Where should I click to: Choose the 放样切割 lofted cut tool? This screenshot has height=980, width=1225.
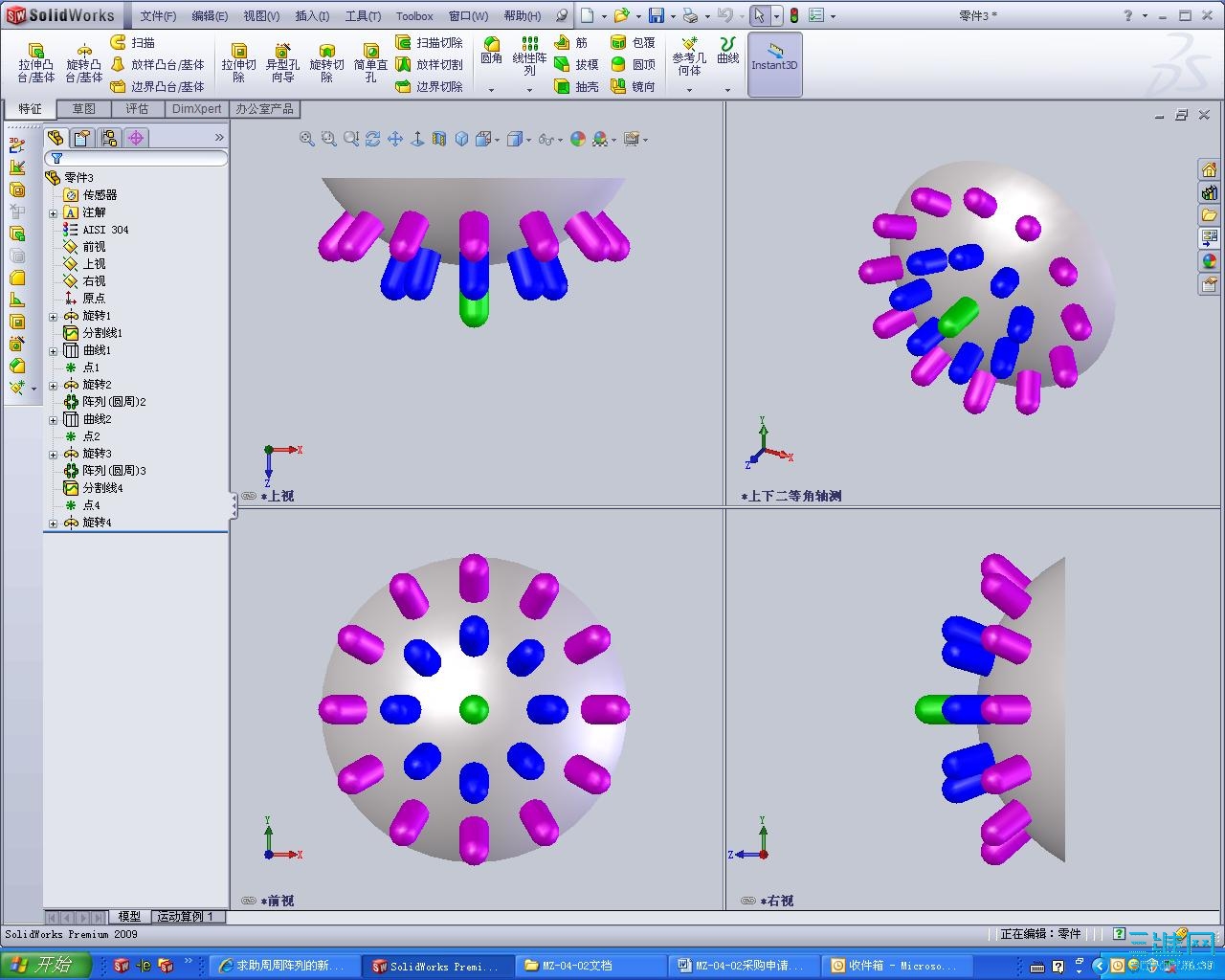point(429,64)
